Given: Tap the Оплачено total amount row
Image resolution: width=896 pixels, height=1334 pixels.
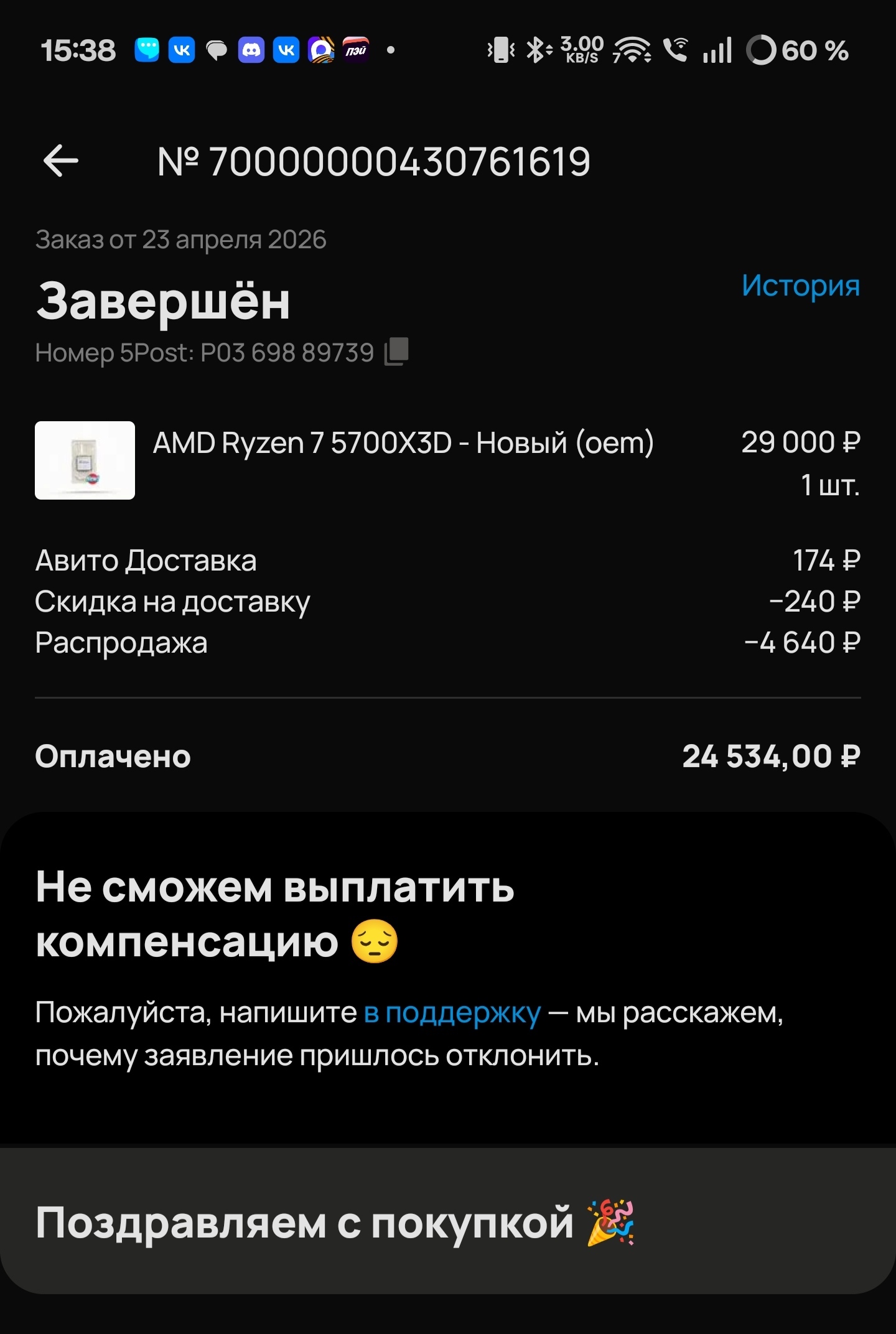Looking at the screenshot, I should tap(448, 757).
